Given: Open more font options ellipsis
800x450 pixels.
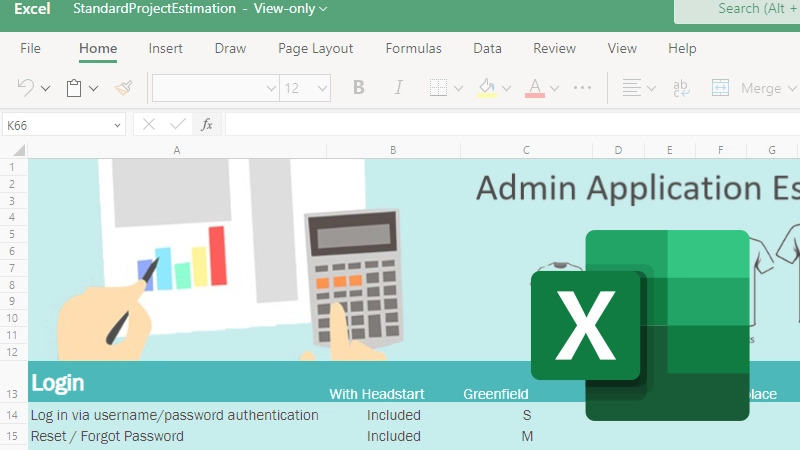Looking at the screenshot, I should [x=582, y=88].
